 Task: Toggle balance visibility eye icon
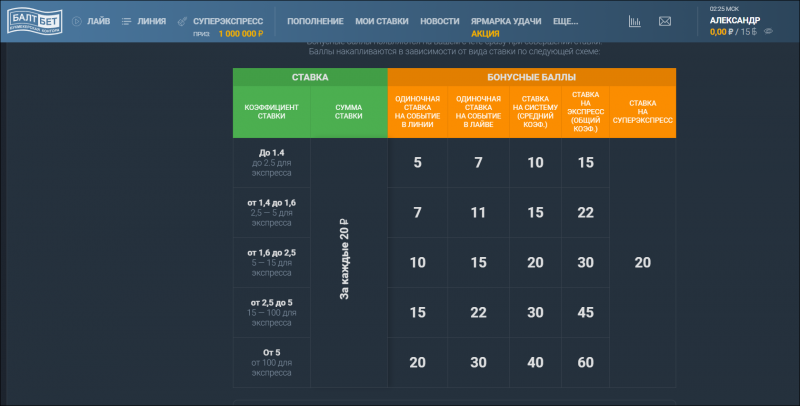(x=768, y=31)
